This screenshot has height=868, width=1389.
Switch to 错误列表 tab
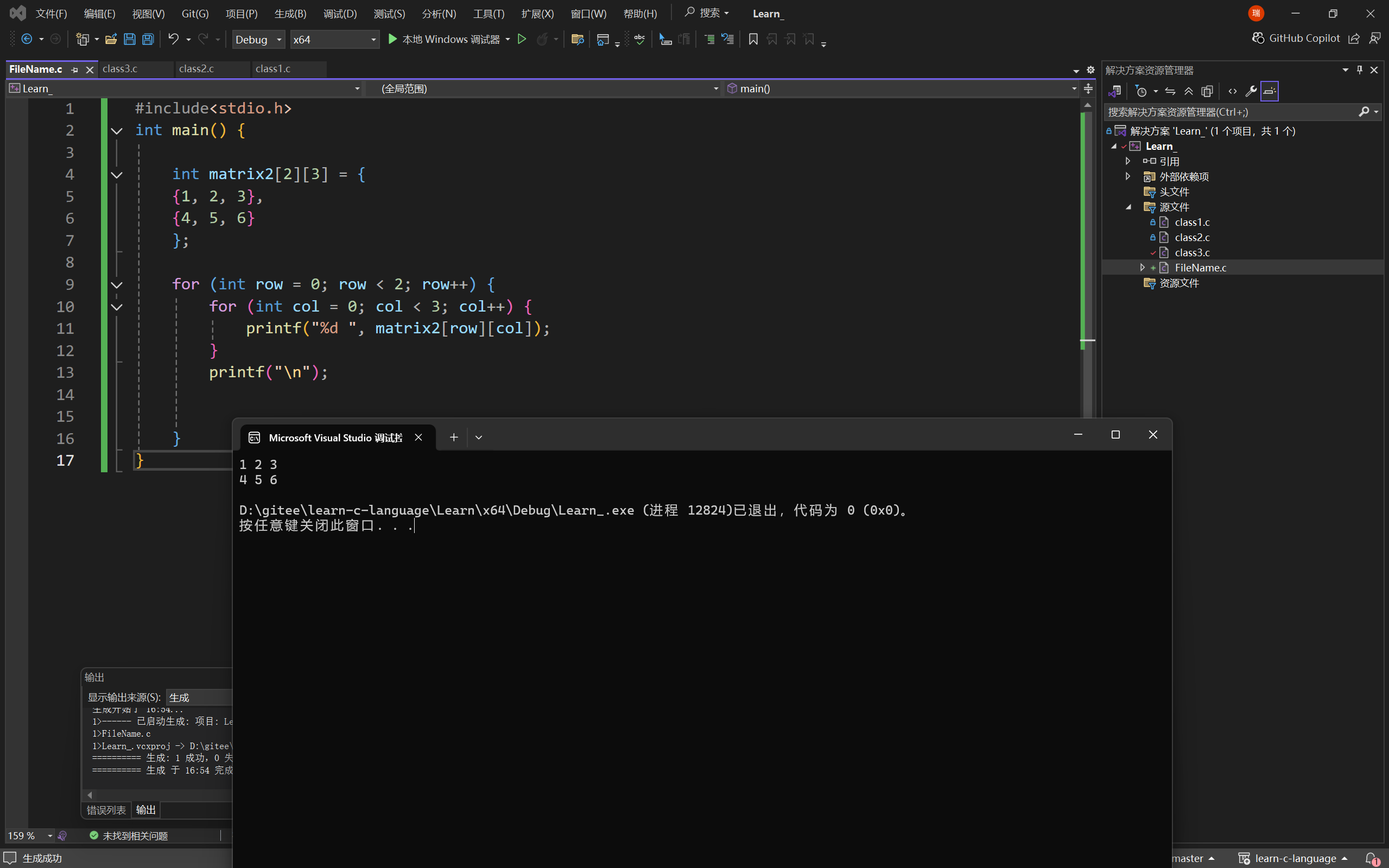[x=106, y=809]
